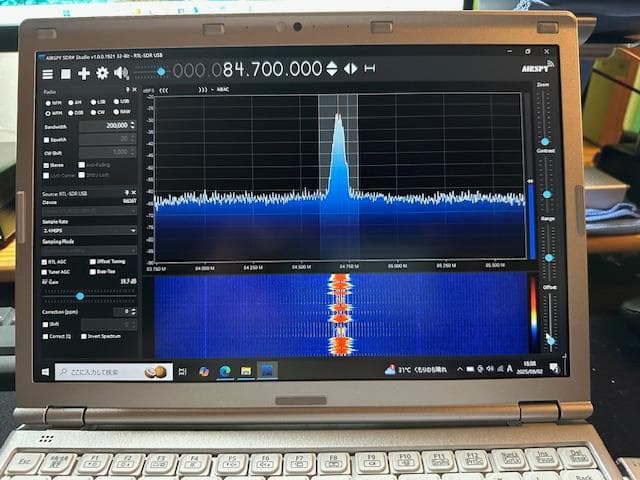Mute audio with the speaker icon

(x=121, y=73)
